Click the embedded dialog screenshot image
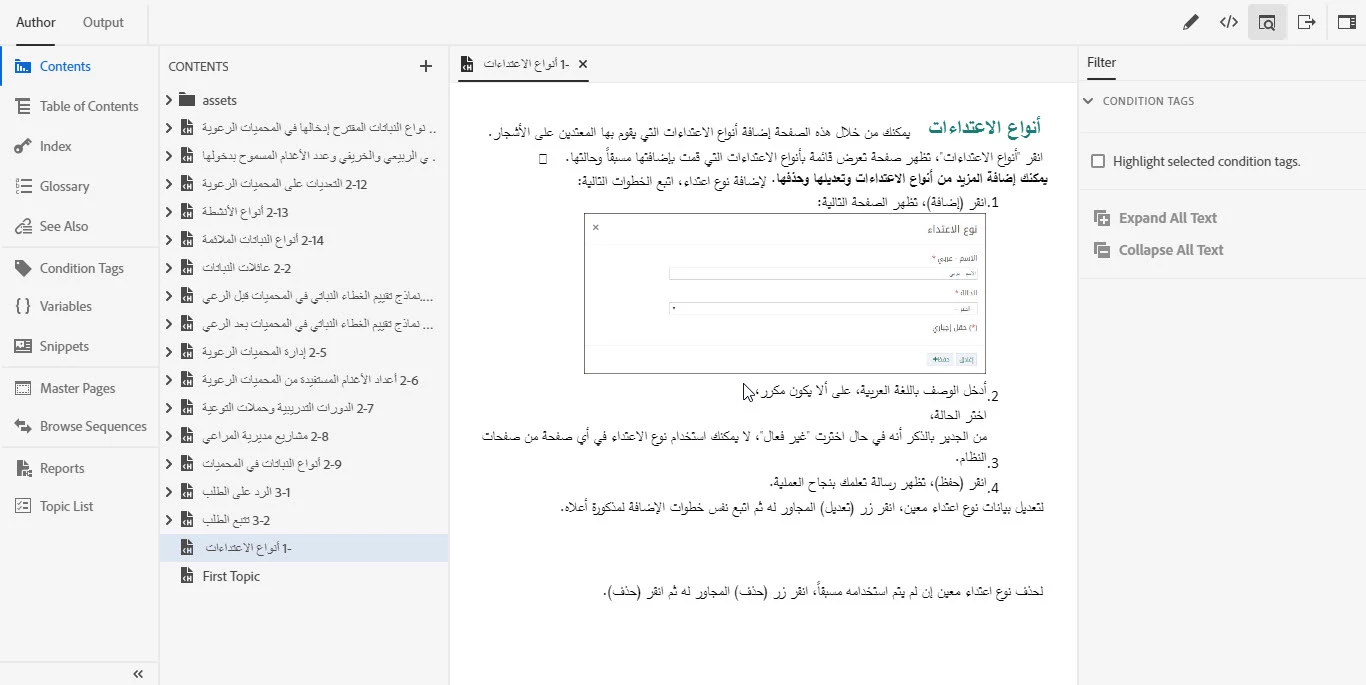Screen dimensions: 1366x685 [x=785, y=293]
